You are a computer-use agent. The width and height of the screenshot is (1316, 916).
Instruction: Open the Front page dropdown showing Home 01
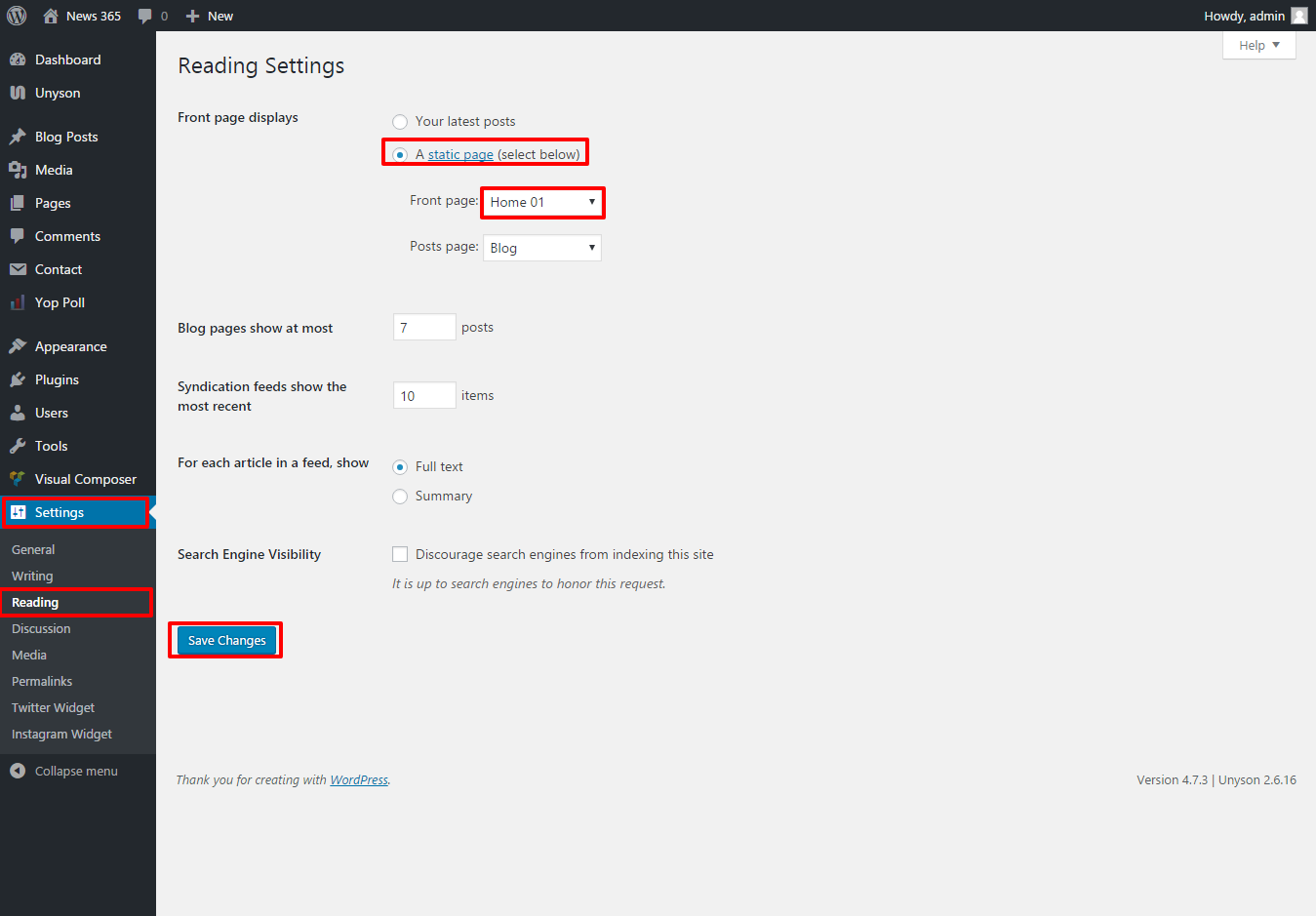pyautogui.click(x=542, y=202)
